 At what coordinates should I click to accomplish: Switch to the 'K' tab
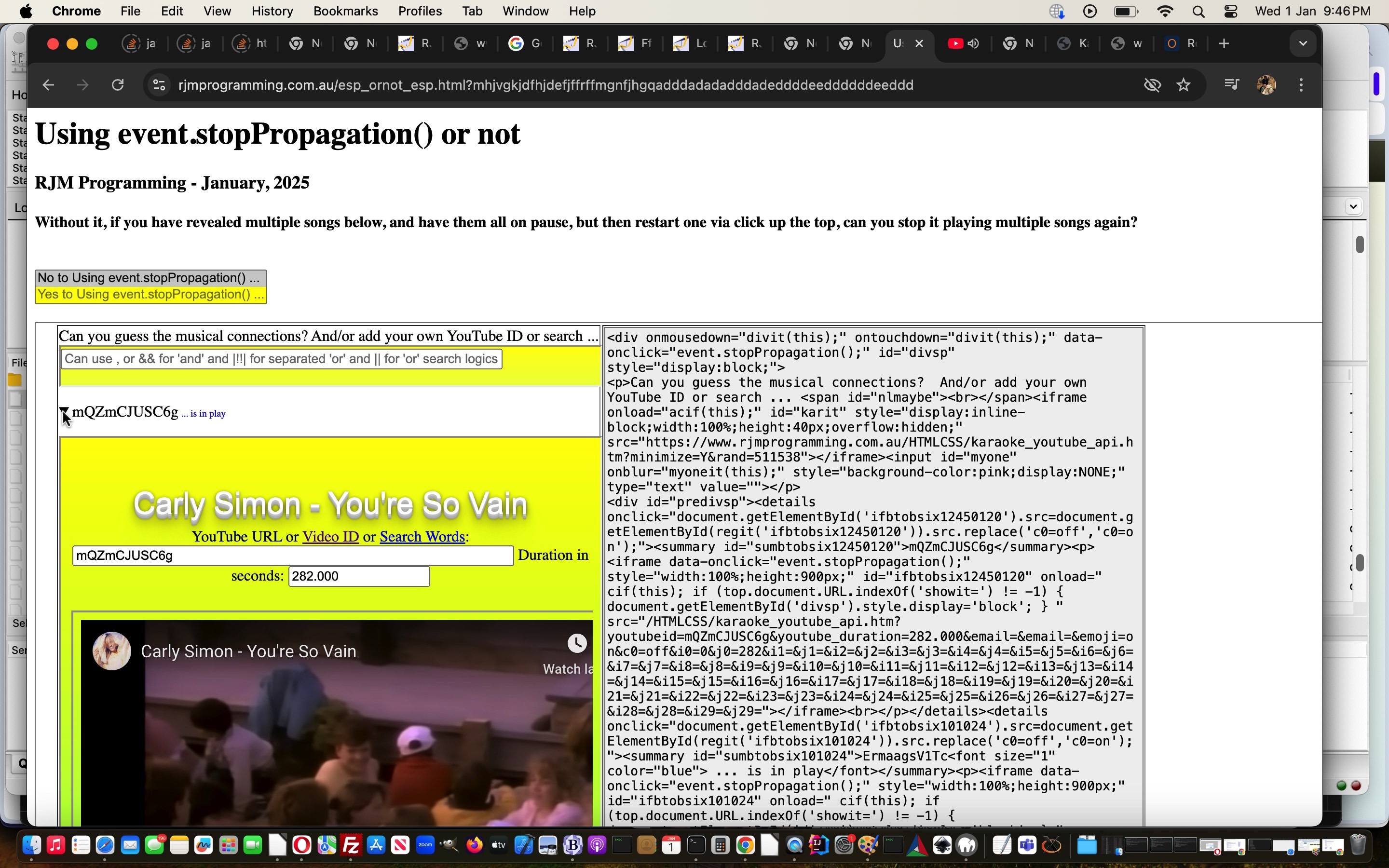click(1073, 43)
